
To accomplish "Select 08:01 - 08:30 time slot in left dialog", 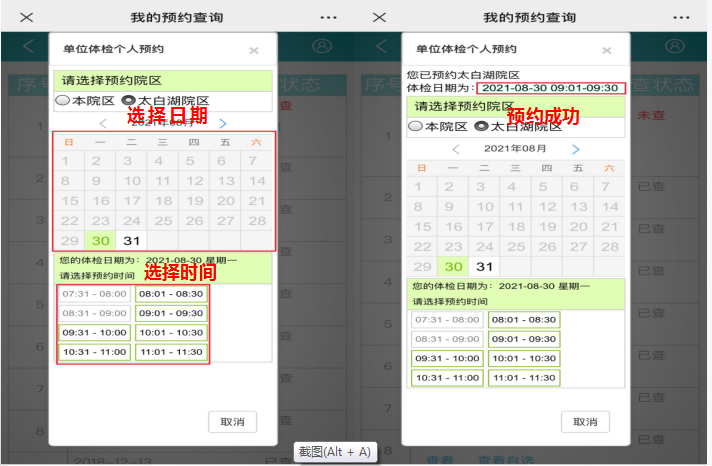I will [171, 294].
